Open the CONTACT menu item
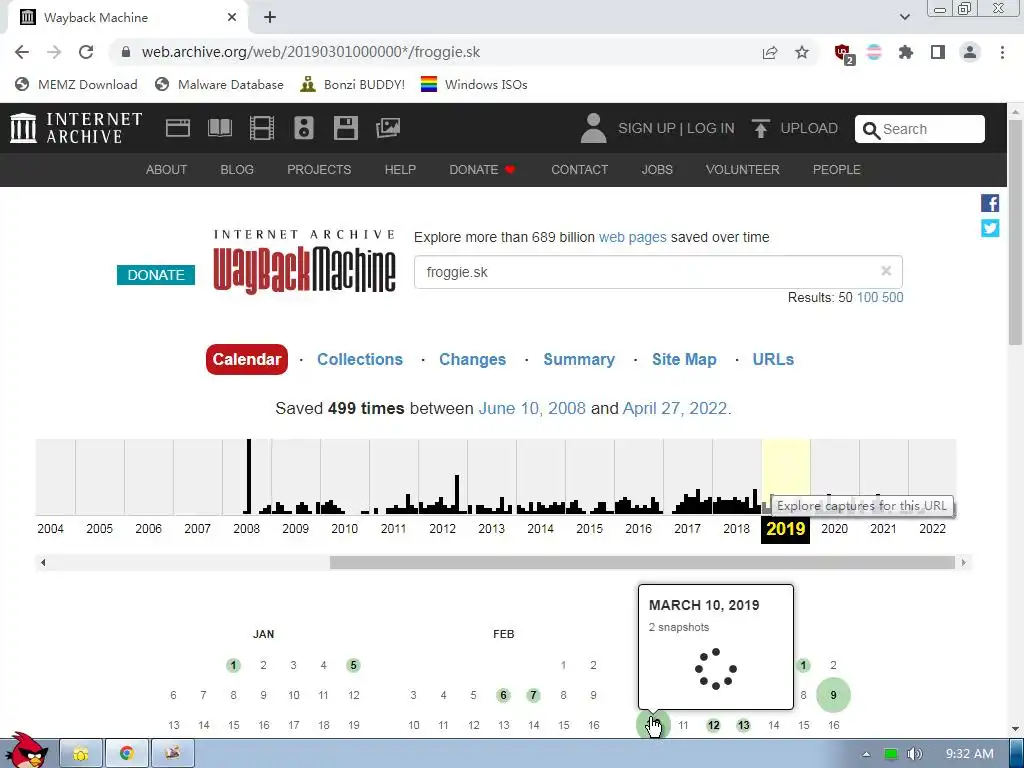 579,170
